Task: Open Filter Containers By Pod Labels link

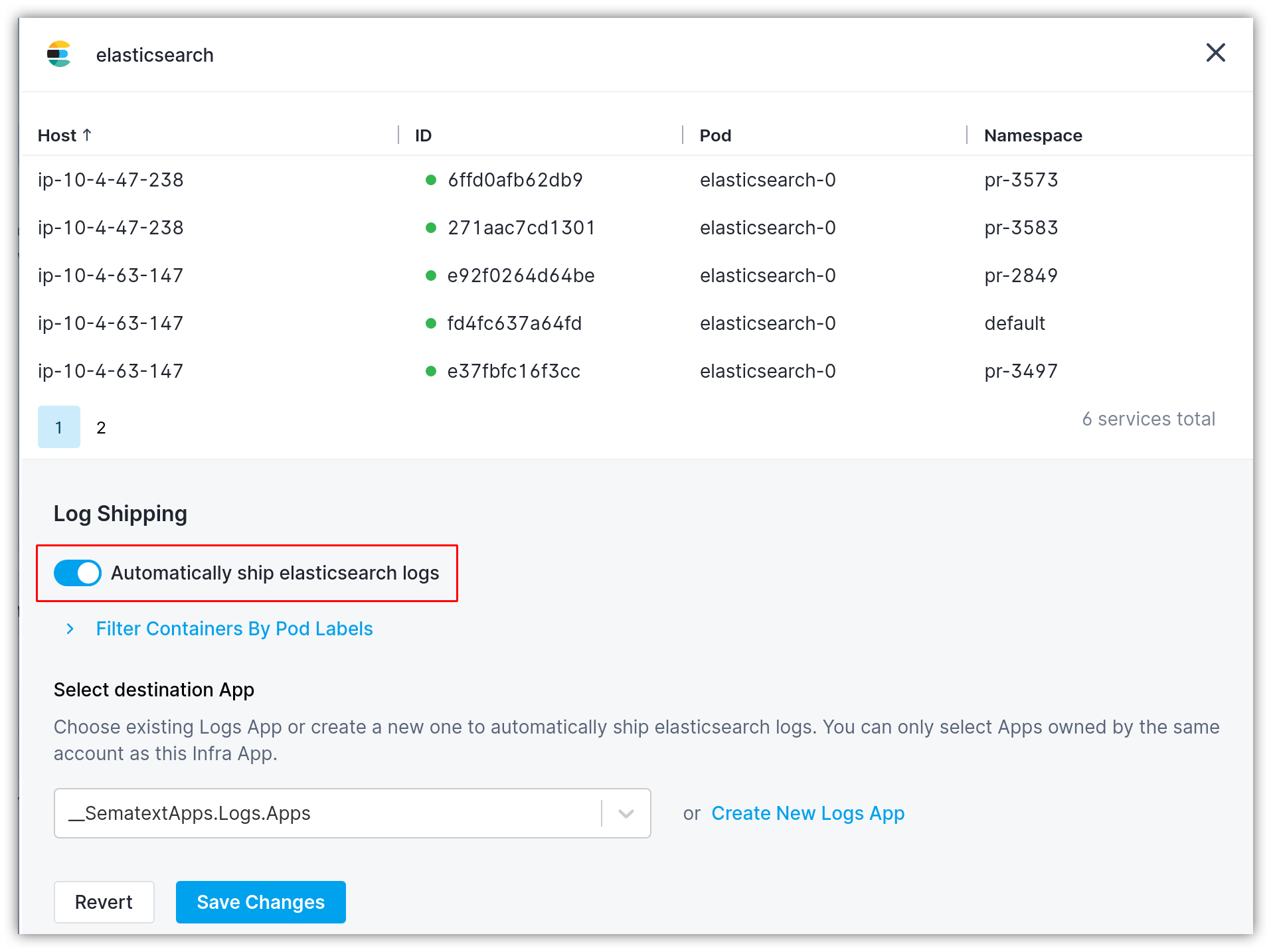Action: point(234,629)
